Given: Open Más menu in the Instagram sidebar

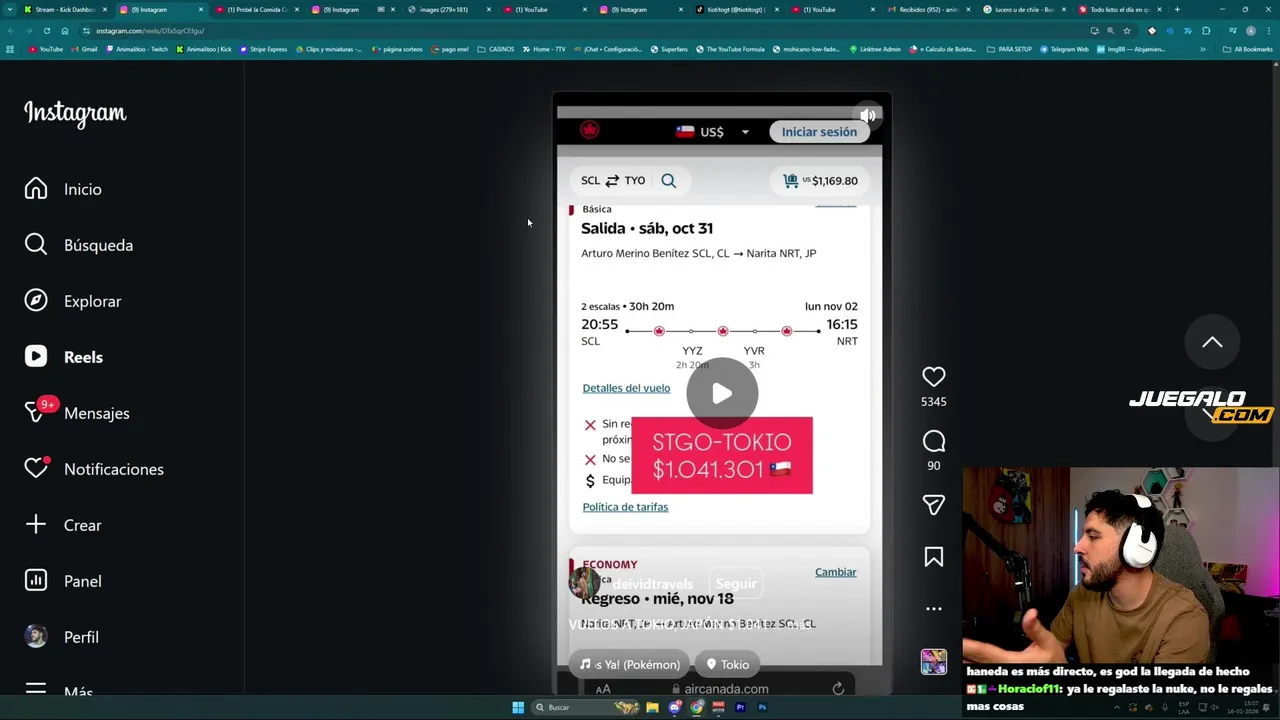Looking at the screenshot, I should tap(58, 691).
